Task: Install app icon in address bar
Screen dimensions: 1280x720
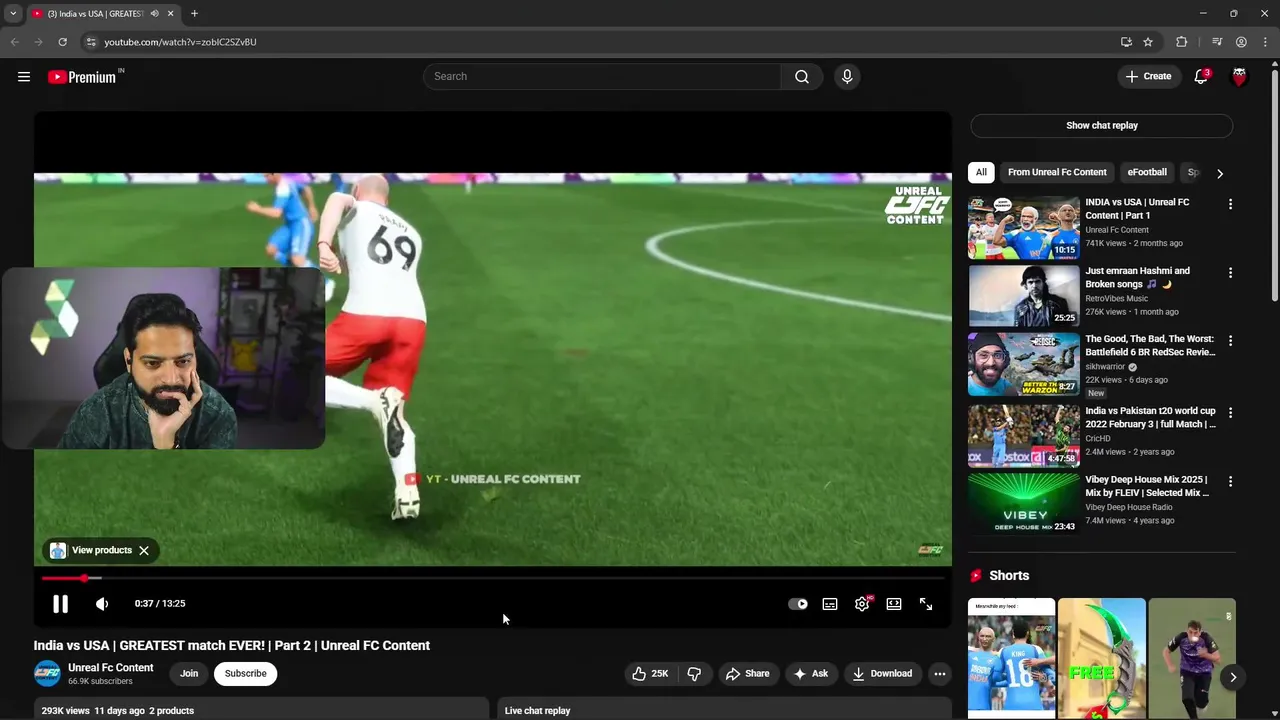Action: click(x=1126, y=42)
